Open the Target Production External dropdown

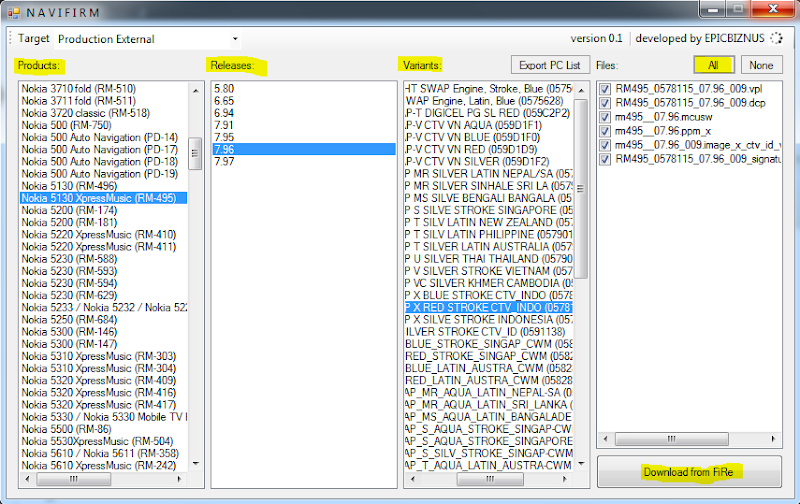148,39
